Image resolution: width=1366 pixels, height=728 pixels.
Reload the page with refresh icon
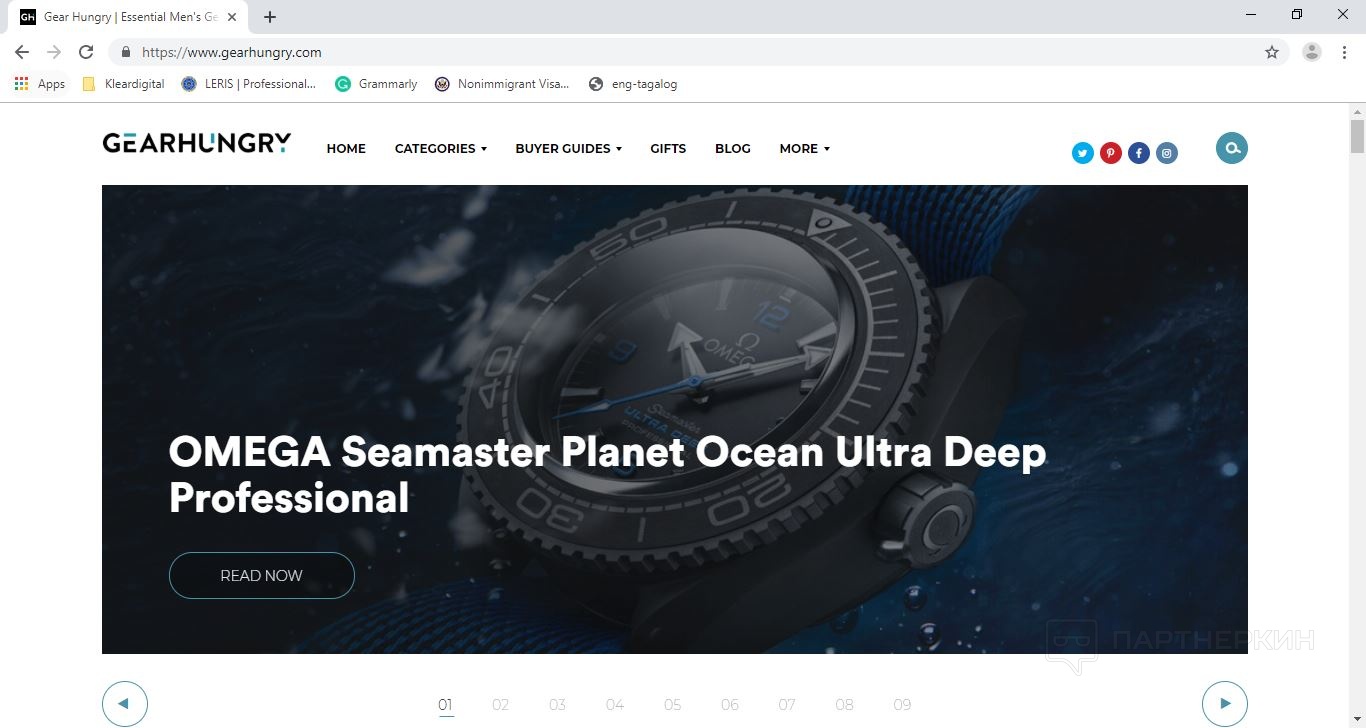[86, 52]
